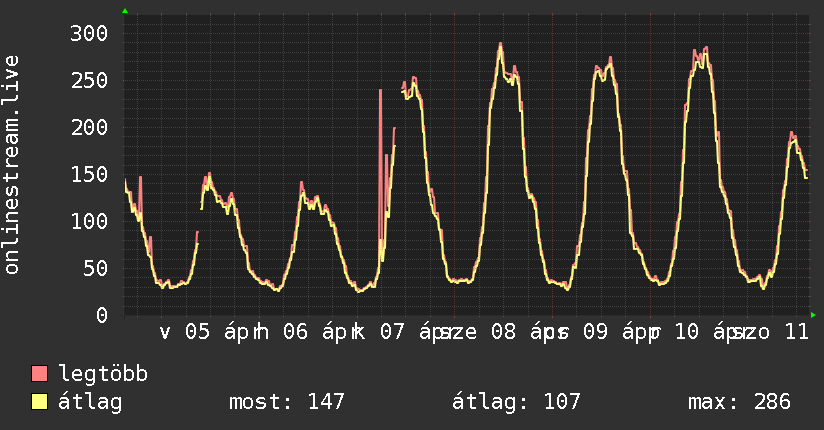
Task: Click the '09' date label on x-axis
Action: click(x=595, y=332)
